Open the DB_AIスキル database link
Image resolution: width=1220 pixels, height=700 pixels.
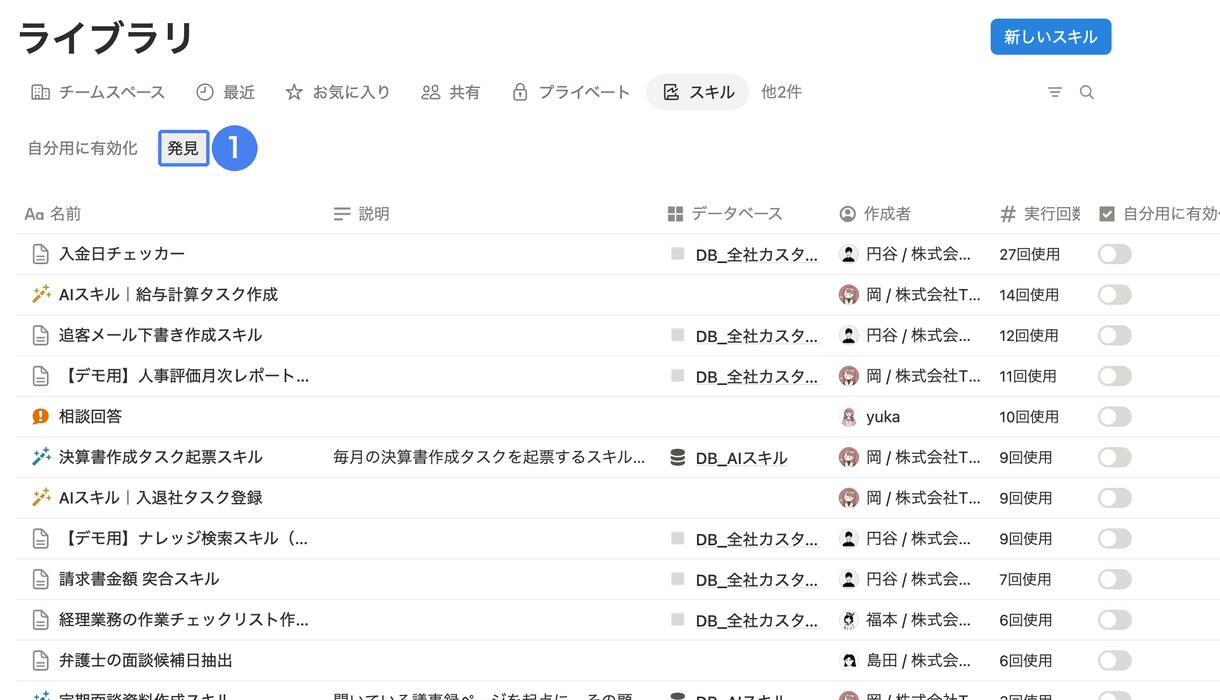(742, 457)
